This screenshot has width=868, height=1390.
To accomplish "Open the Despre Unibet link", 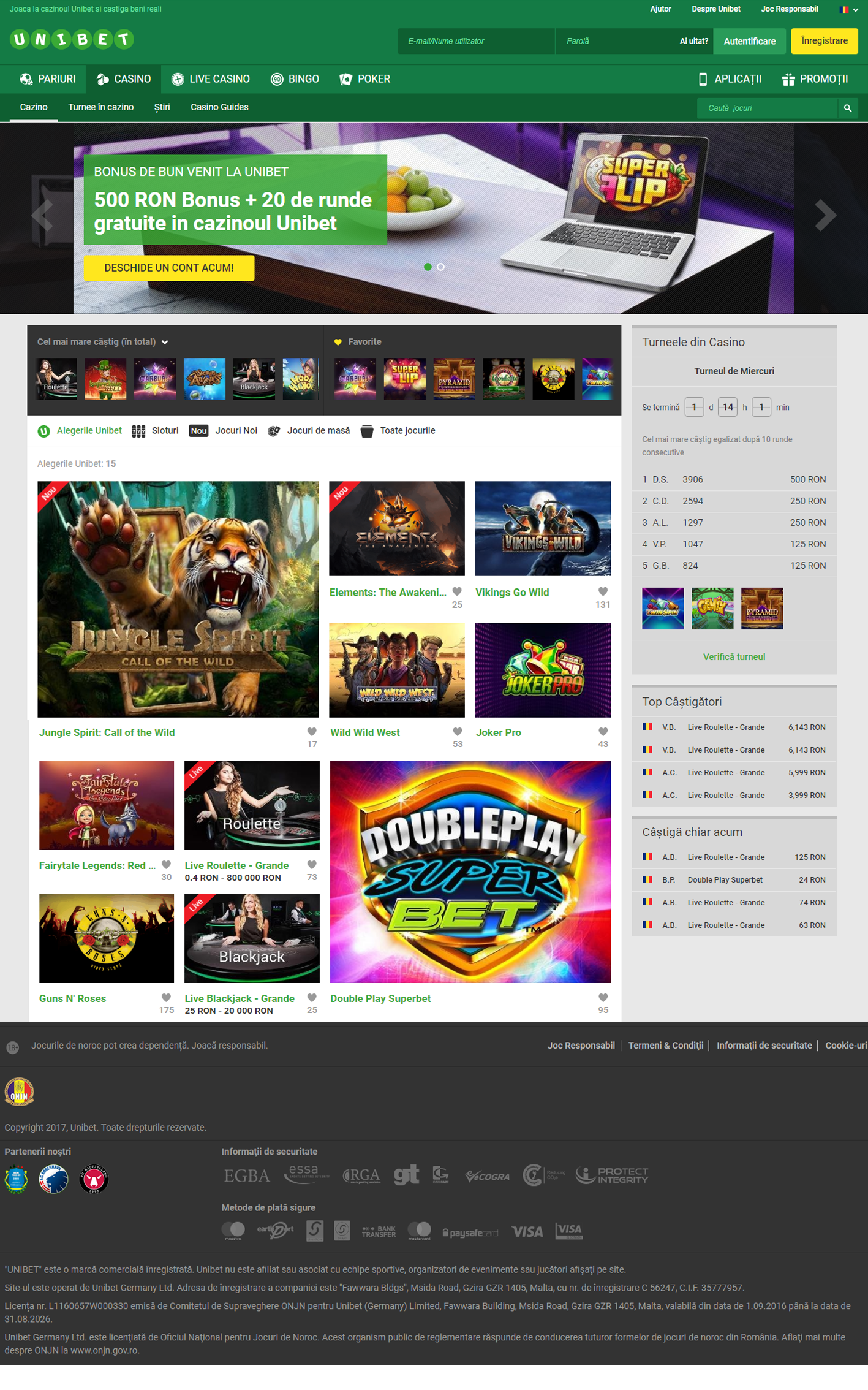I will coord(716,9).
